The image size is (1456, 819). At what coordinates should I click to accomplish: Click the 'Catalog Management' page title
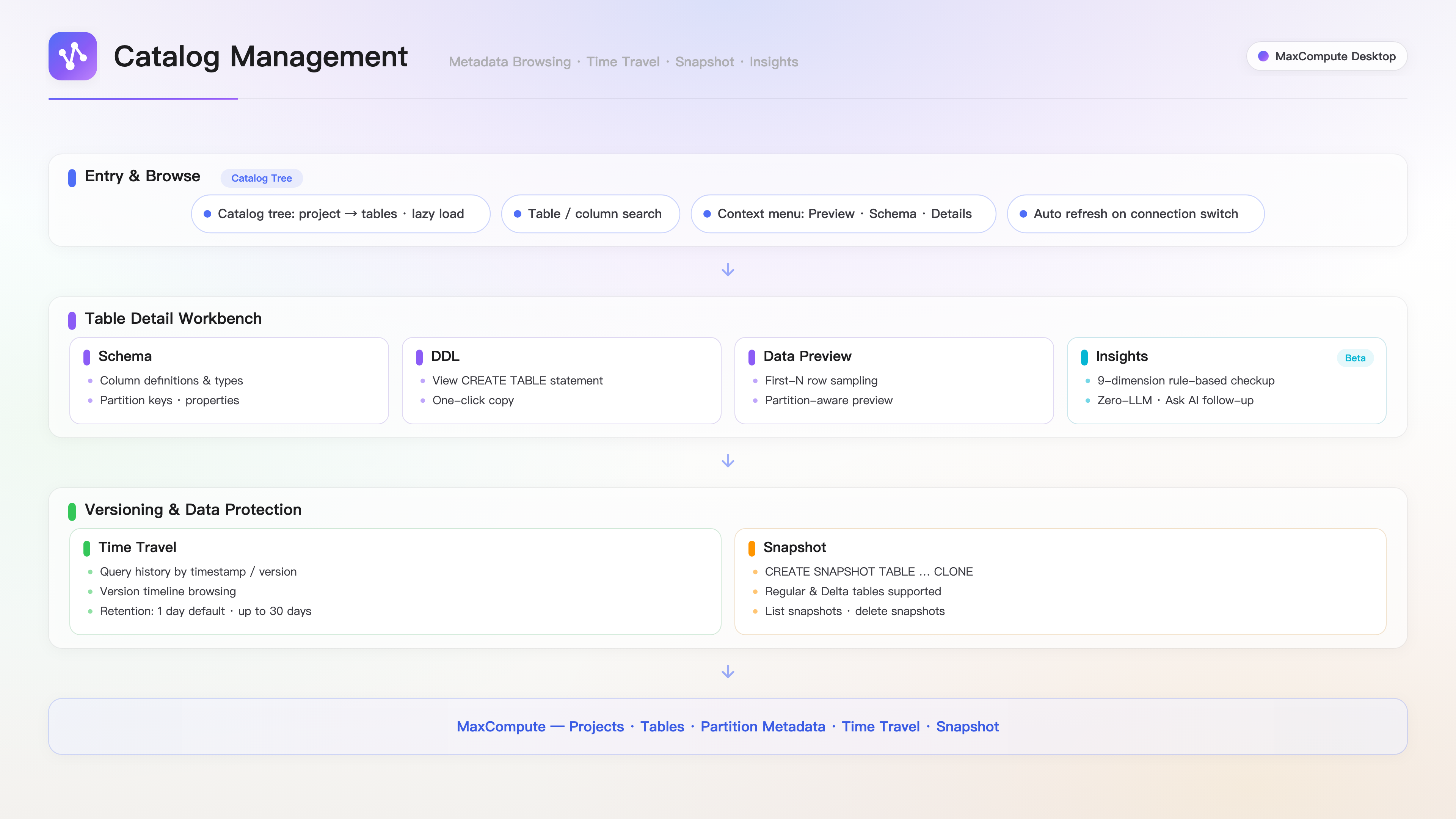[x=260, y=56]
